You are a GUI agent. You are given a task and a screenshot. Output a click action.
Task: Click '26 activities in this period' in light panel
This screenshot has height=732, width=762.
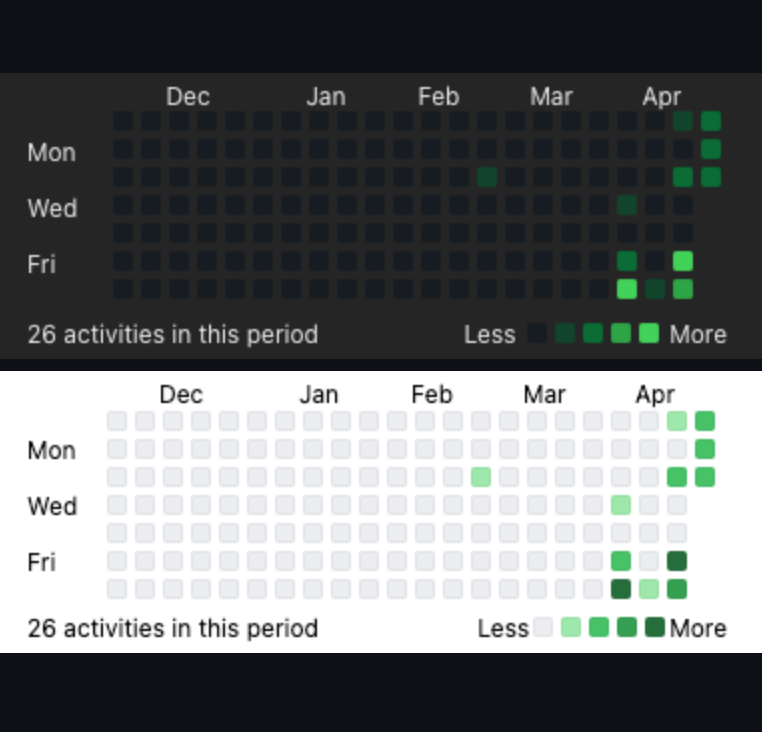coord(173,628)
